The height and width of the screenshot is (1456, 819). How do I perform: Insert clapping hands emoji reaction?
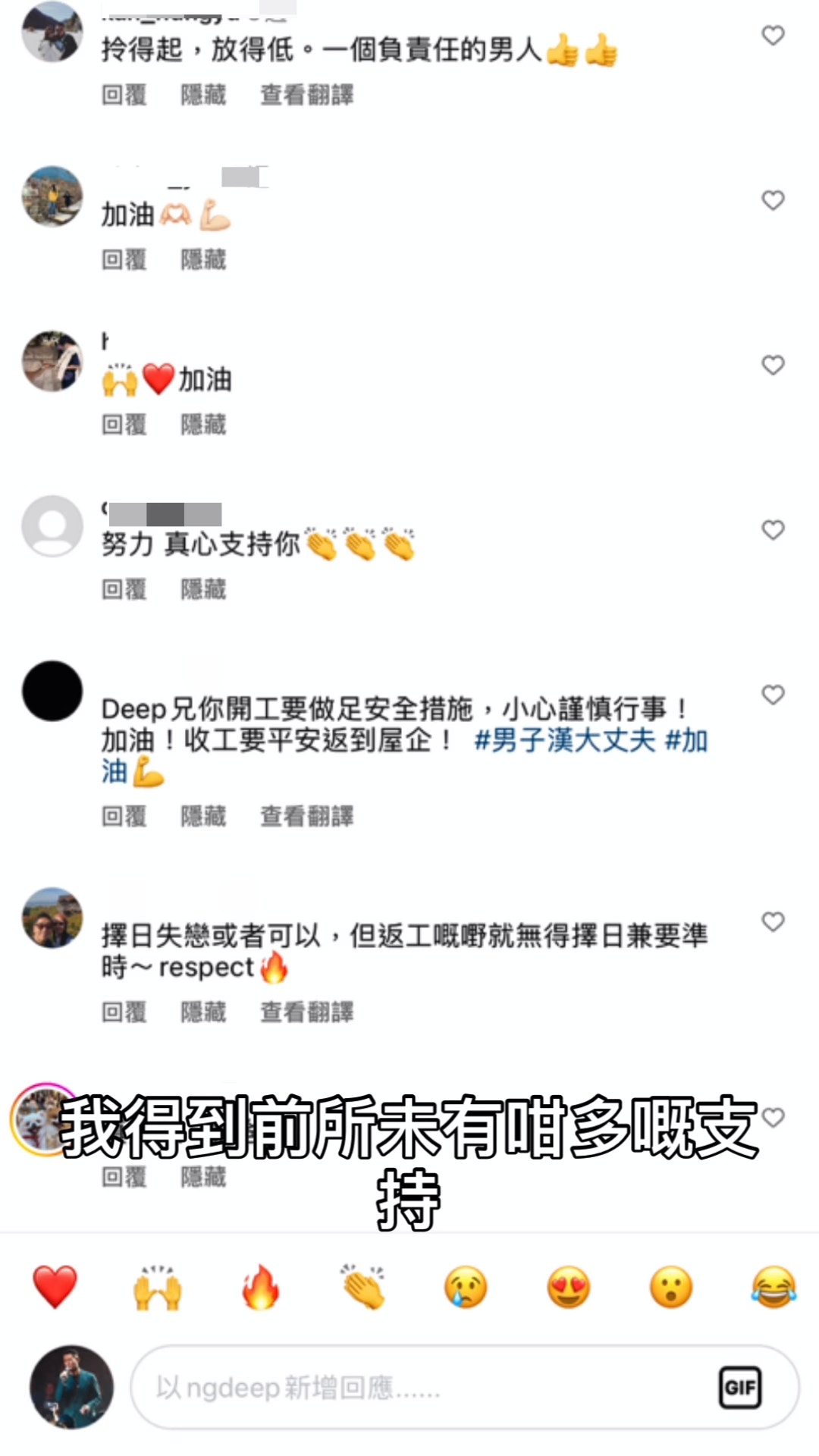pos(363,1287)
